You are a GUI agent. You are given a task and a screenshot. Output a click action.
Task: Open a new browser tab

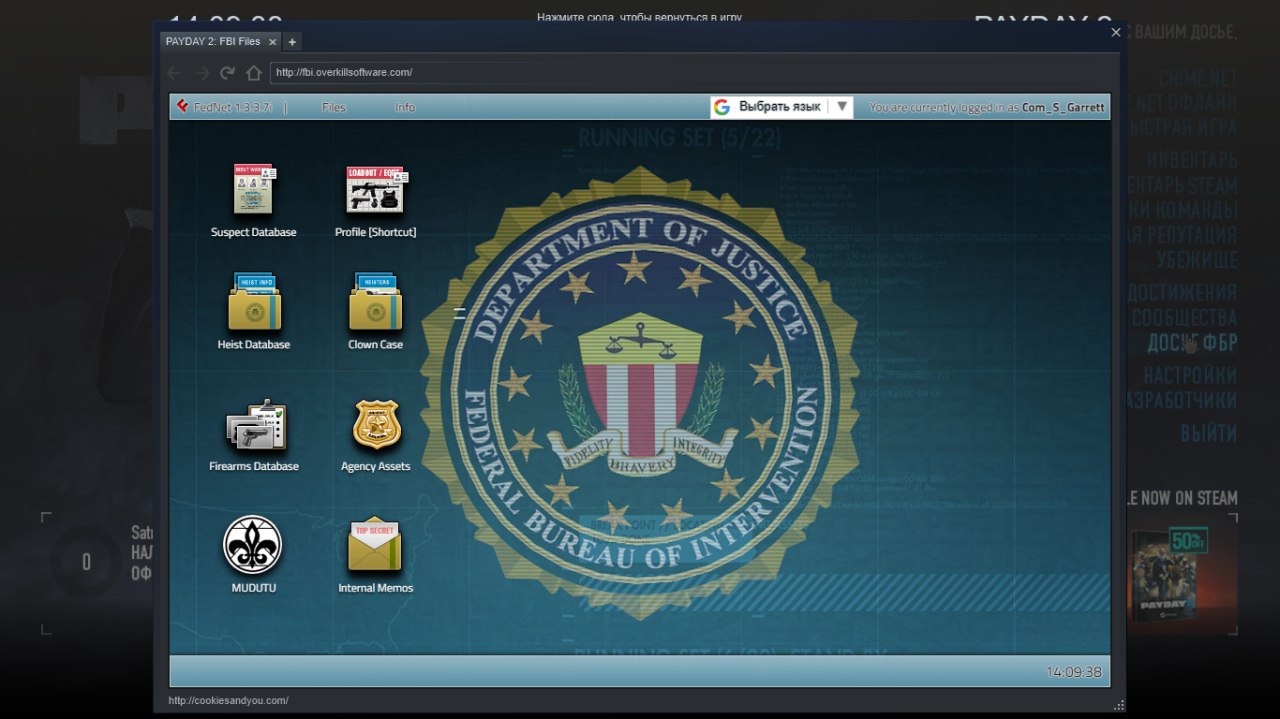click(x=291, y=42)
